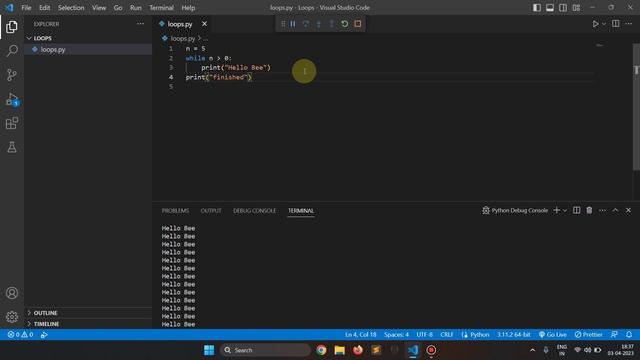
Task: Split the terminal
Action: 576,210
